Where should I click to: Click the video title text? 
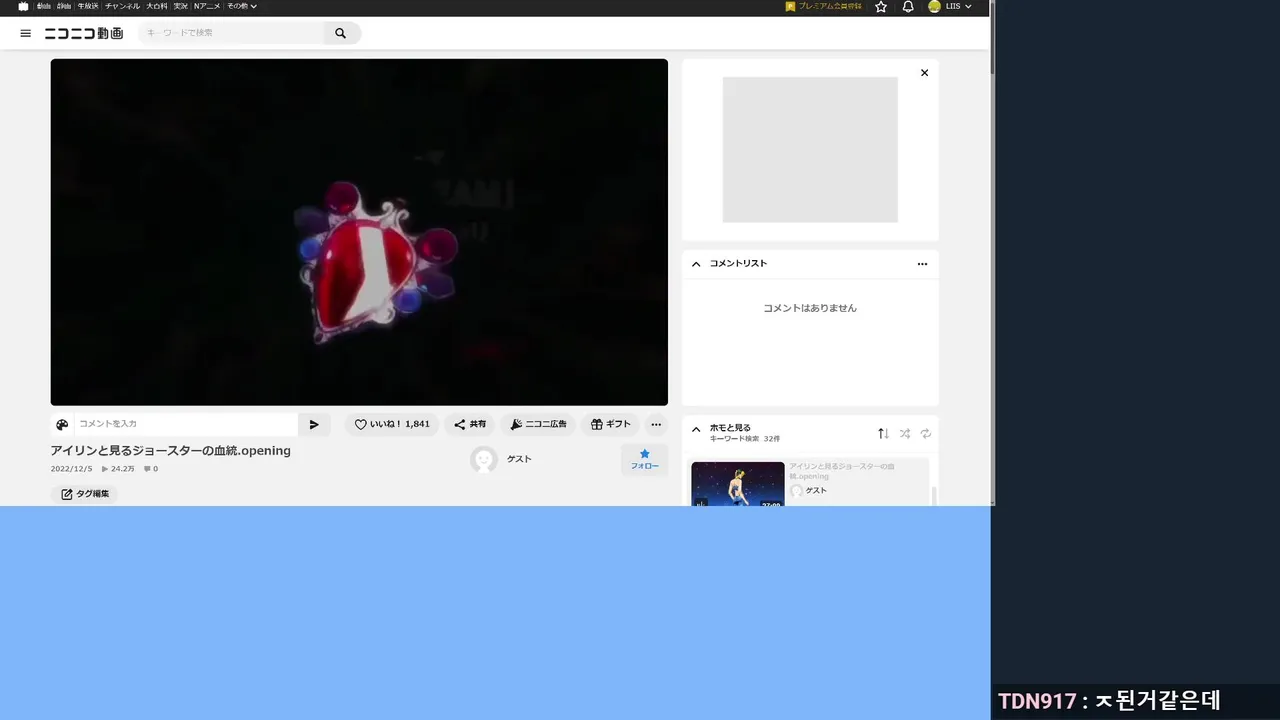pyautogui.click(x=171, y=451)
